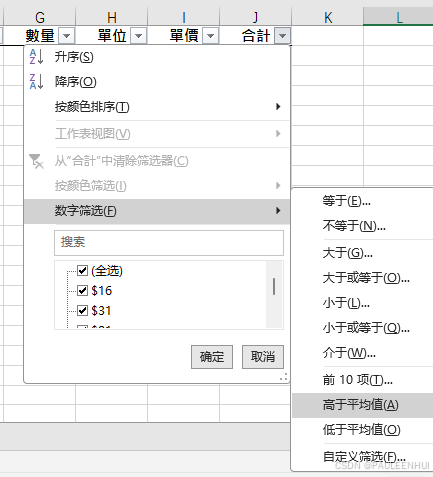Uncheck the $31 checkbox

[x=82, y=310]
